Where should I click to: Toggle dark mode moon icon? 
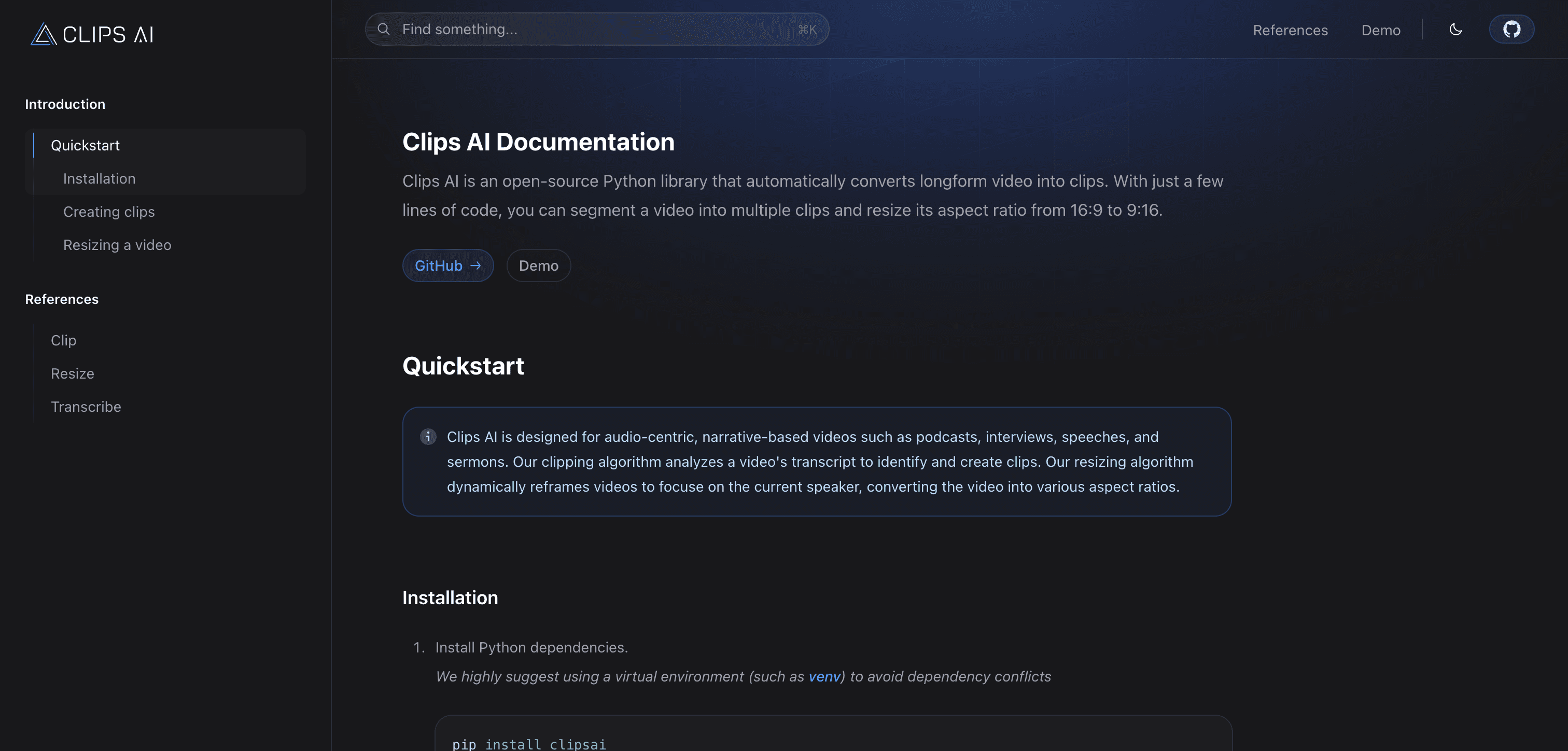click(1455, 29)
